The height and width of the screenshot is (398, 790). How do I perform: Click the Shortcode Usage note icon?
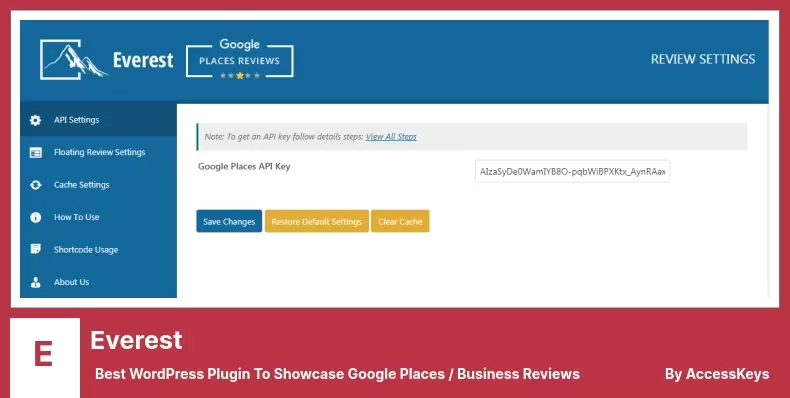(x=35, y=249)
